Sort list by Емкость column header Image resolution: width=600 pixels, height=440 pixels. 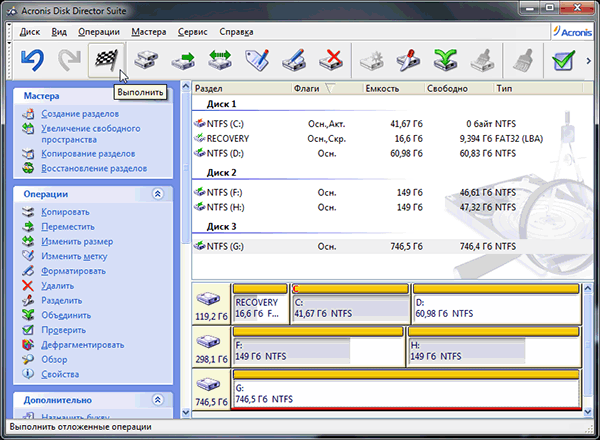click(393, 88)
